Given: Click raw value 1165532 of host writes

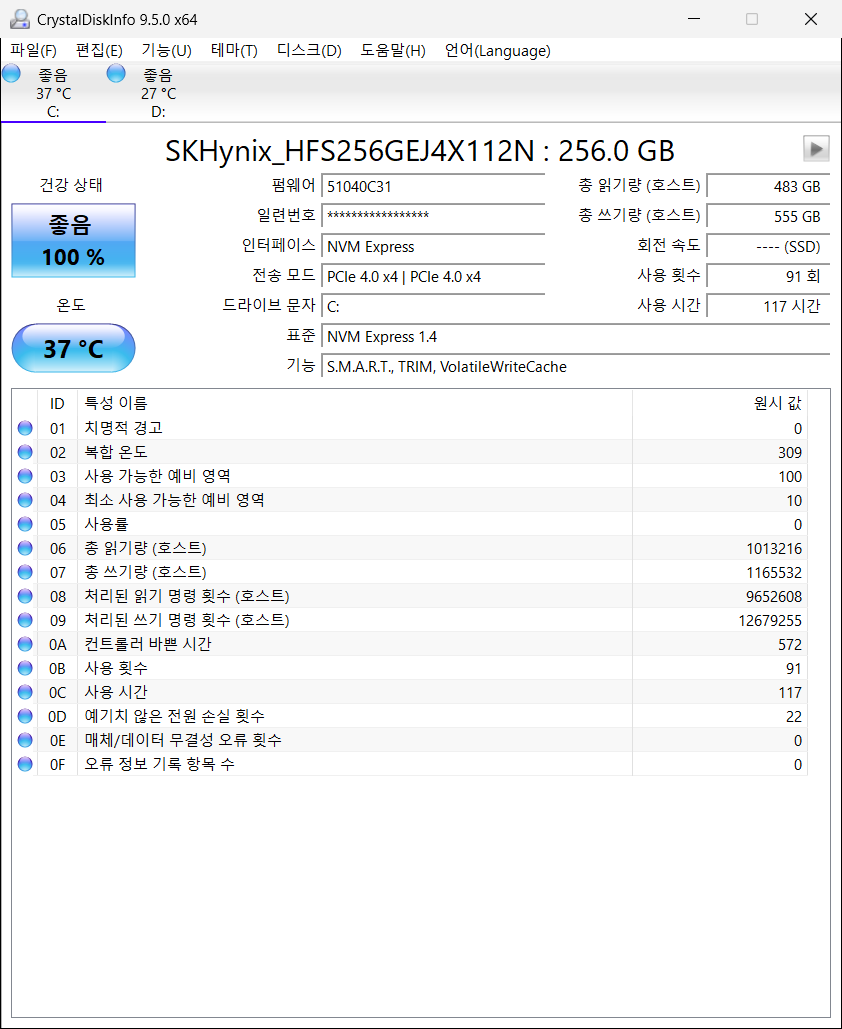Looking at the screenshot, I should [x=774, y=573].
